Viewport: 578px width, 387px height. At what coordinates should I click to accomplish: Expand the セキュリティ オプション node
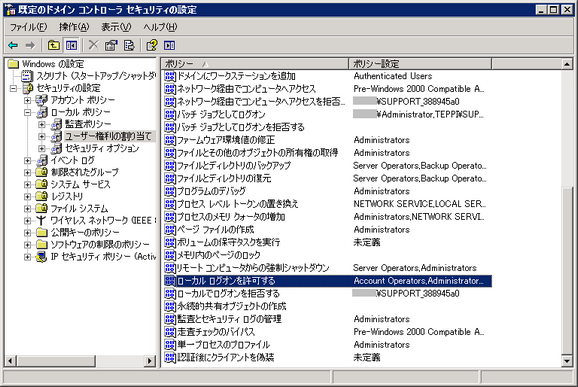42,149
